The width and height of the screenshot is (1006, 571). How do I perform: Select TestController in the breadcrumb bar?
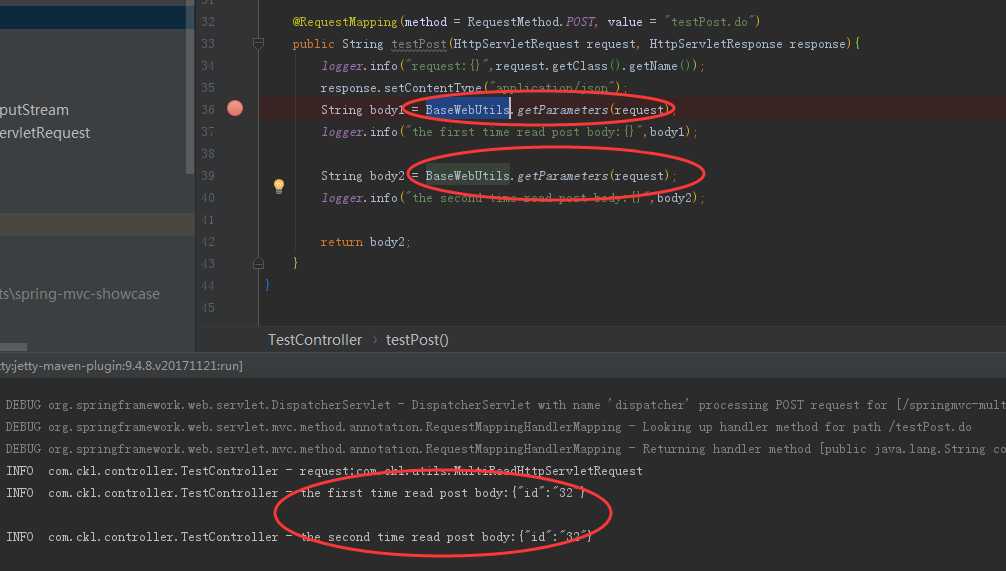(x=315, y=340)
